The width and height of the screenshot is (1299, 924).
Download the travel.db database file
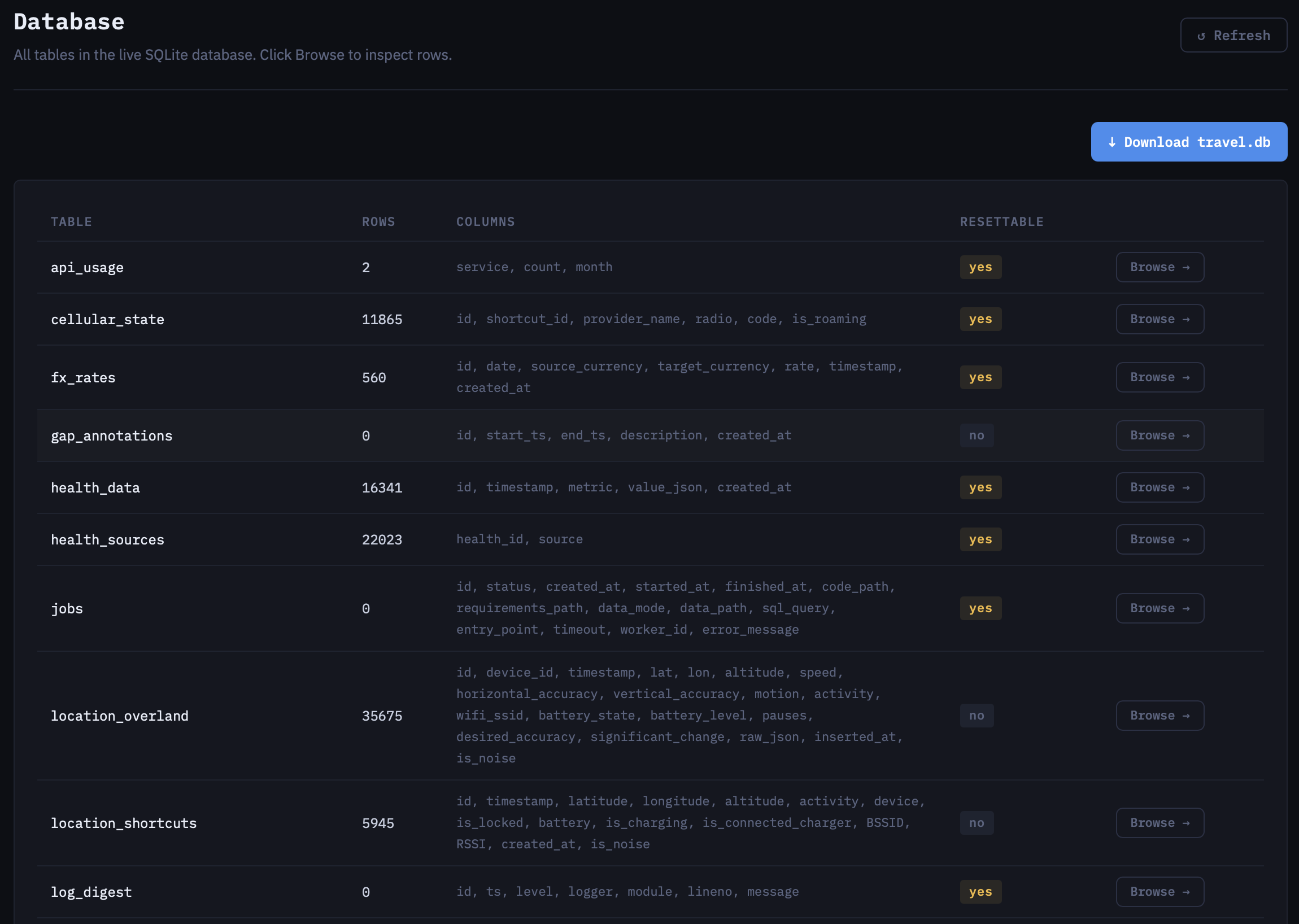pos(1188,142)
